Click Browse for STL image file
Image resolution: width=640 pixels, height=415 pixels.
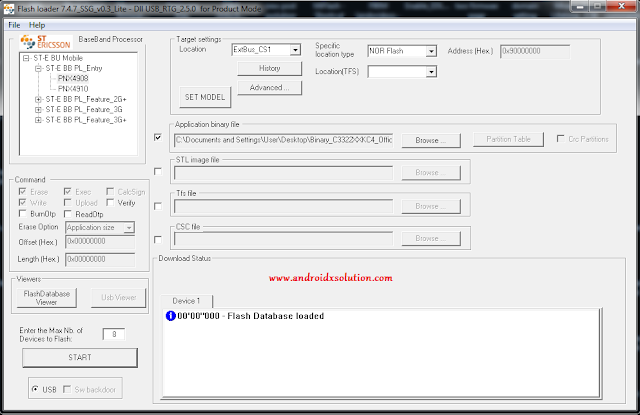click(431, 173)
